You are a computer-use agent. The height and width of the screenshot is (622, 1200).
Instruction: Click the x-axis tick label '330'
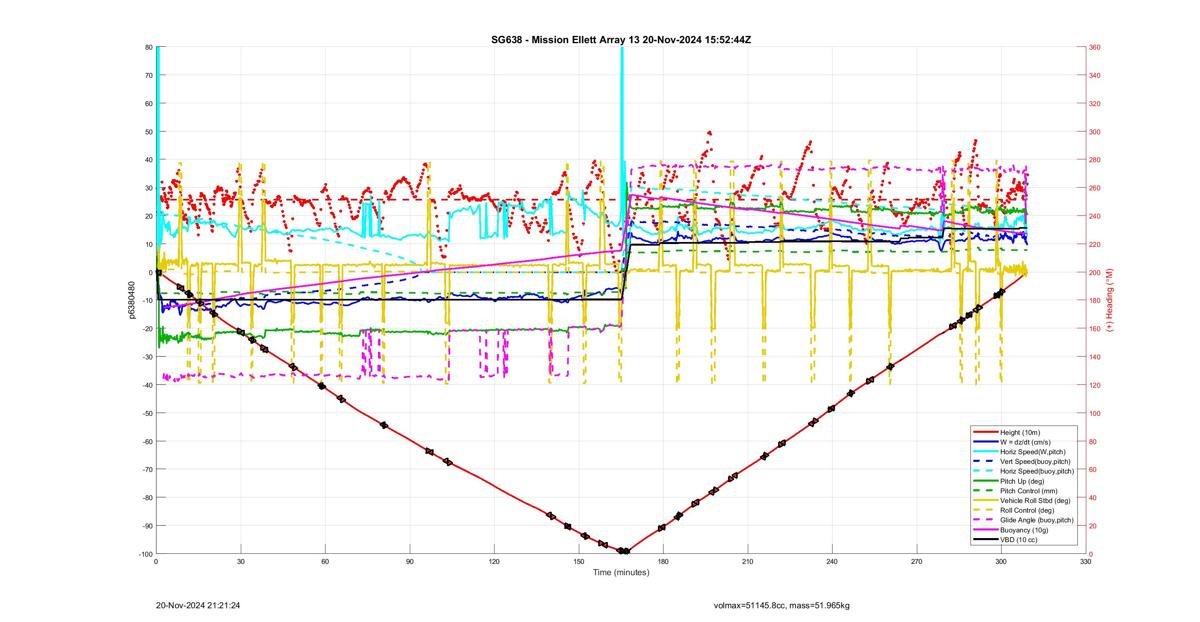pyautogui.click(x=1085, y=562)
